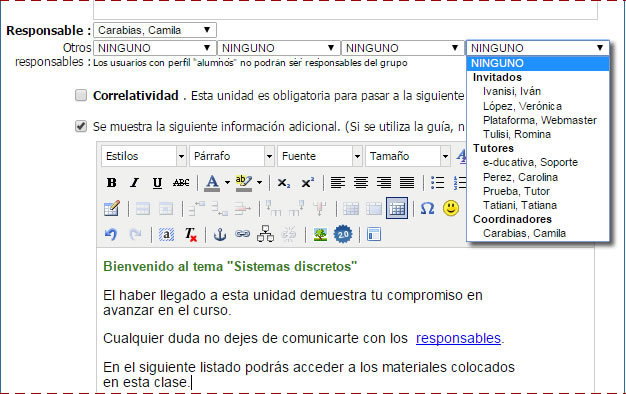Click the sitemap hierarchy link icon
The width and height of the screenshot is (626, 394).
click(265, 234)
